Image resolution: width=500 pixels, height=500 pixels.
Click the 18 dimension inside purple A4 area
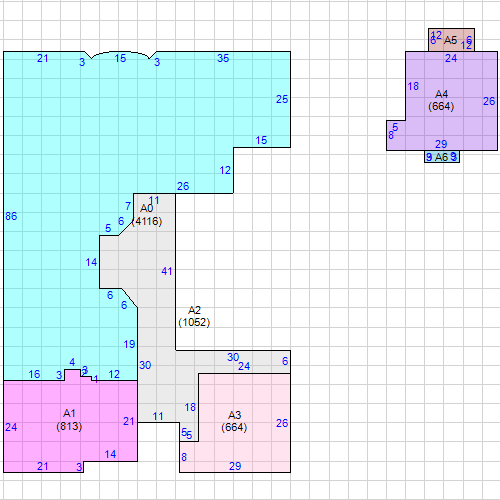pos(413,86)
